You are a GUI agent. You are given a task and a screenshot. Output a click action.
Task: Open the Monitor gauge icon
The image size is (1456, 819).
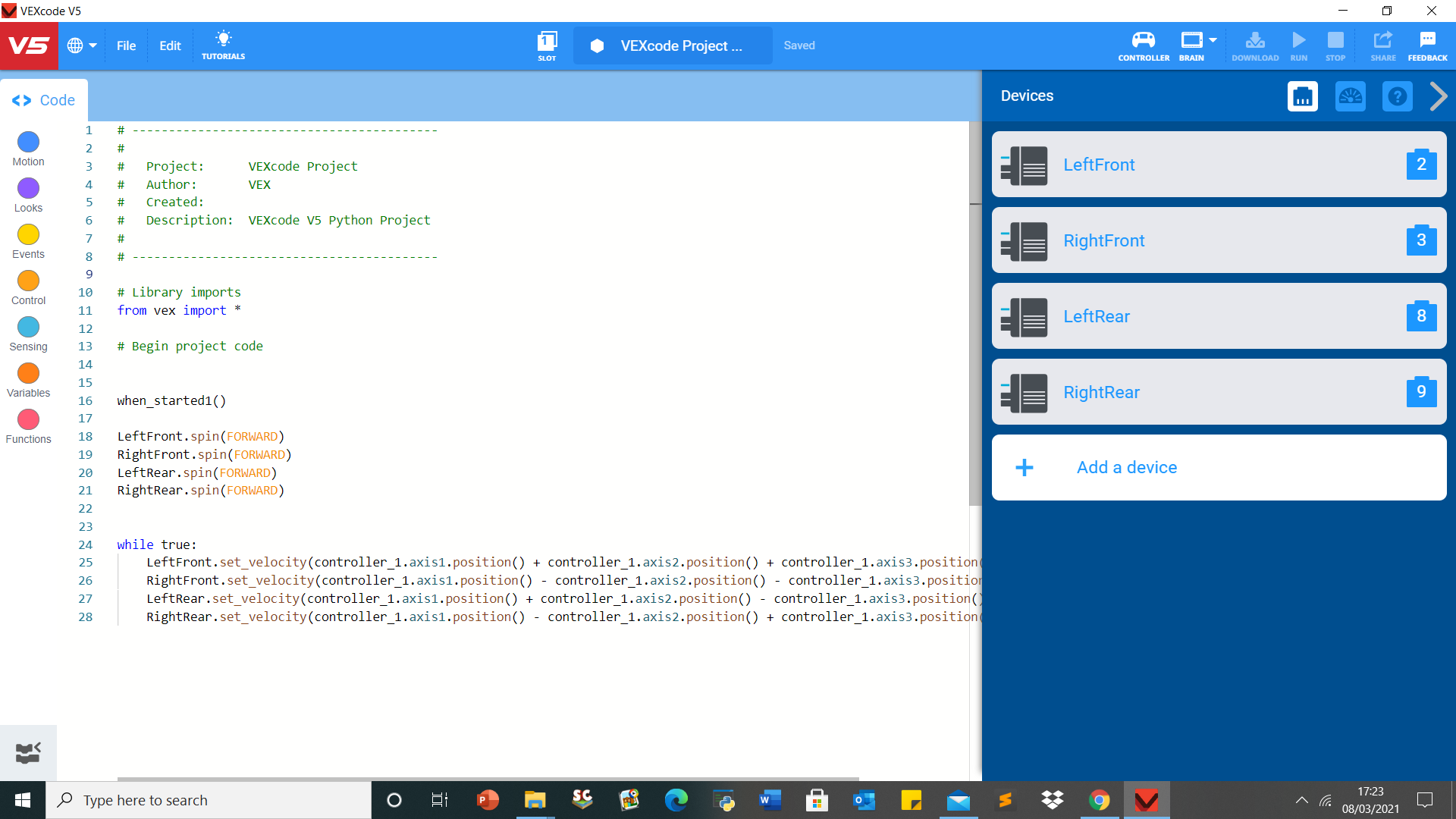[1351, 96]
